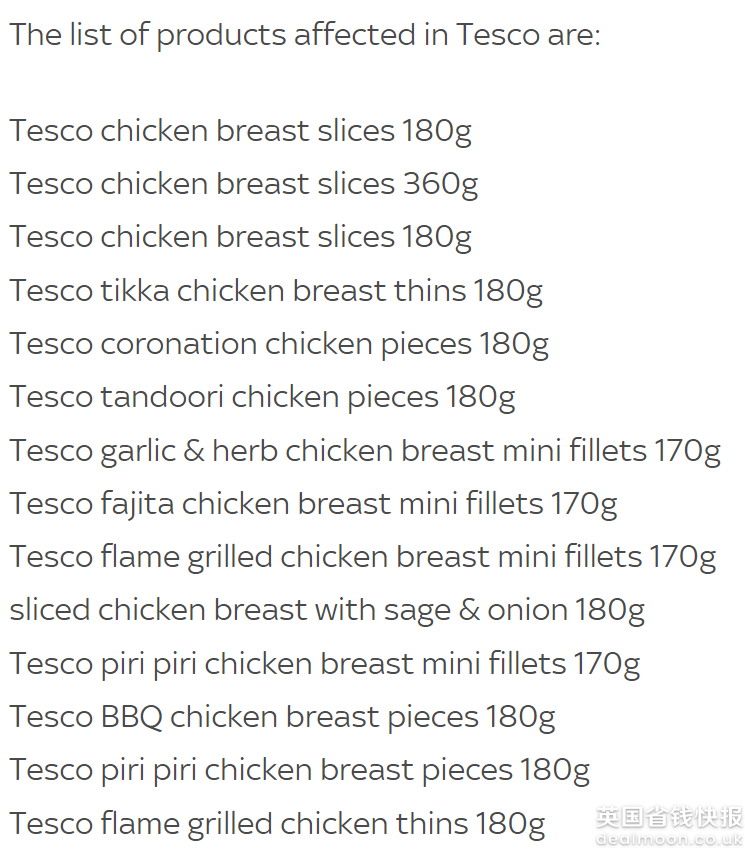The height and width of the screenshot is (856, 745).
Task: Select Tesco coronation chicken pieces 180g text
Action: coord(279,344)
